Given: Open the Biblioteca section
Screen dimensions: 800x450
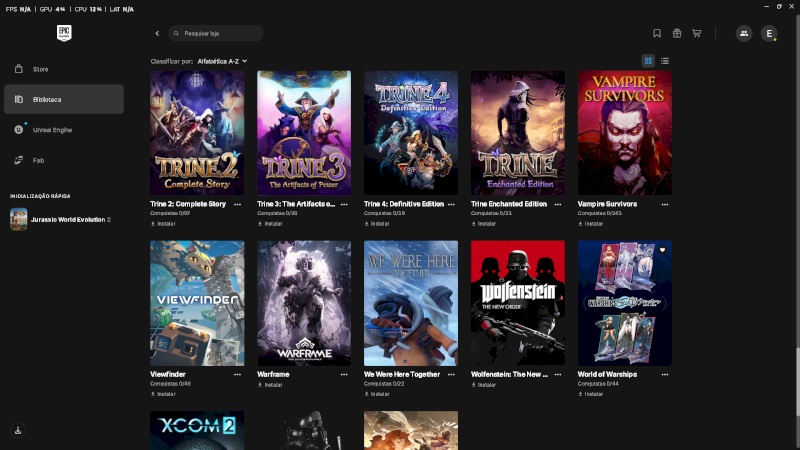Looking at the screenshot, I should [64, 99].
